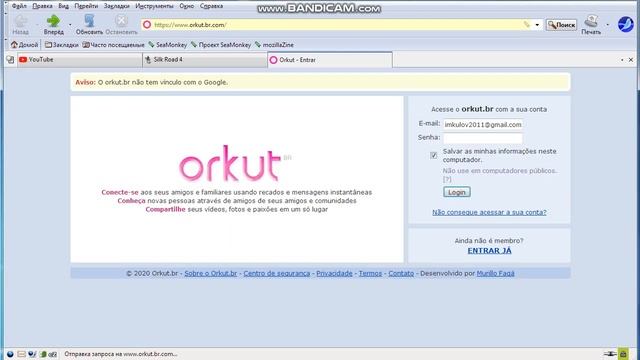Click the tag icon in the address bar

(527, 25)
